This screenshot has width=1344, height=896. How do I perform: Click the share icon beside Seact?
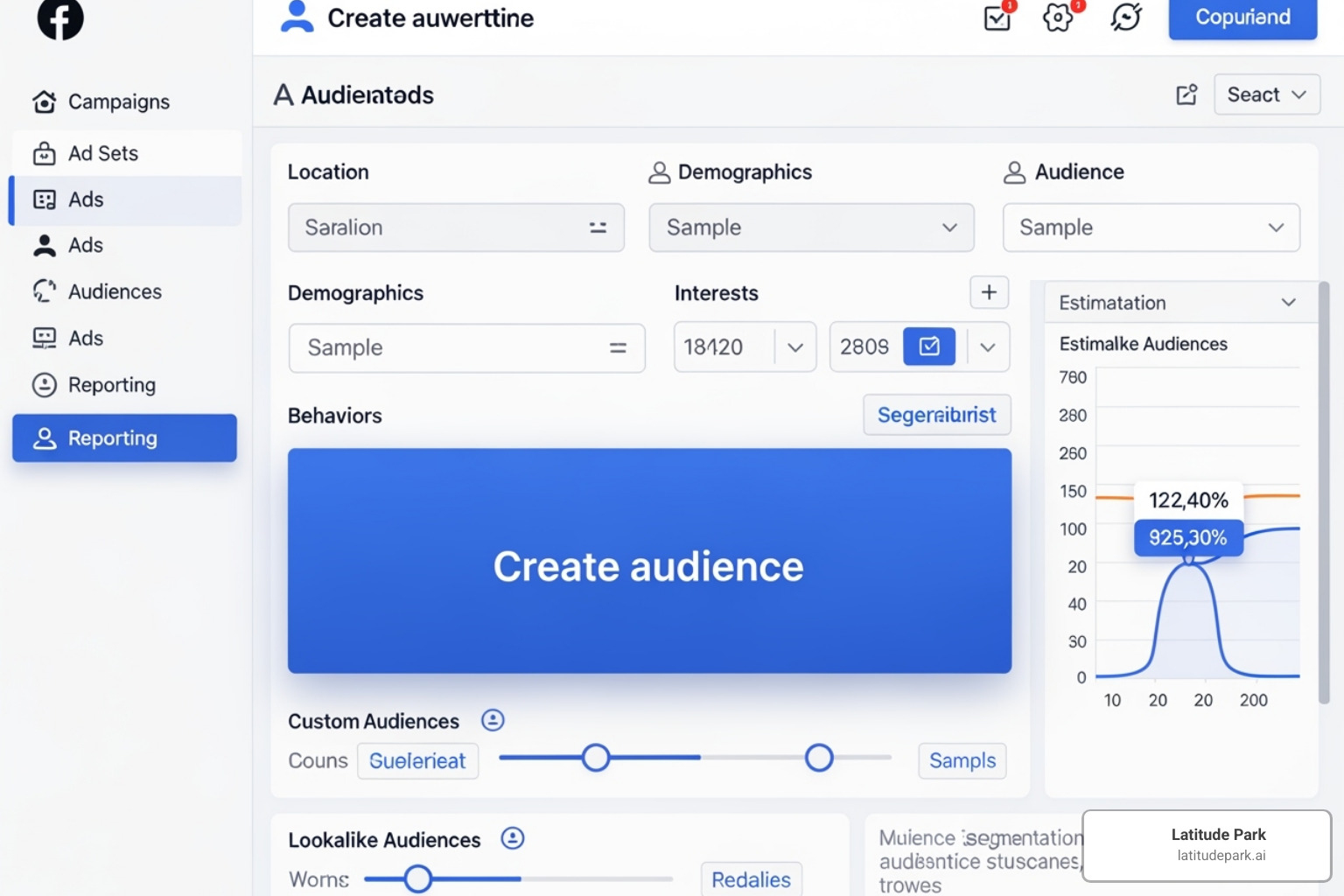pyautogui.click(x=1186, y=94)
